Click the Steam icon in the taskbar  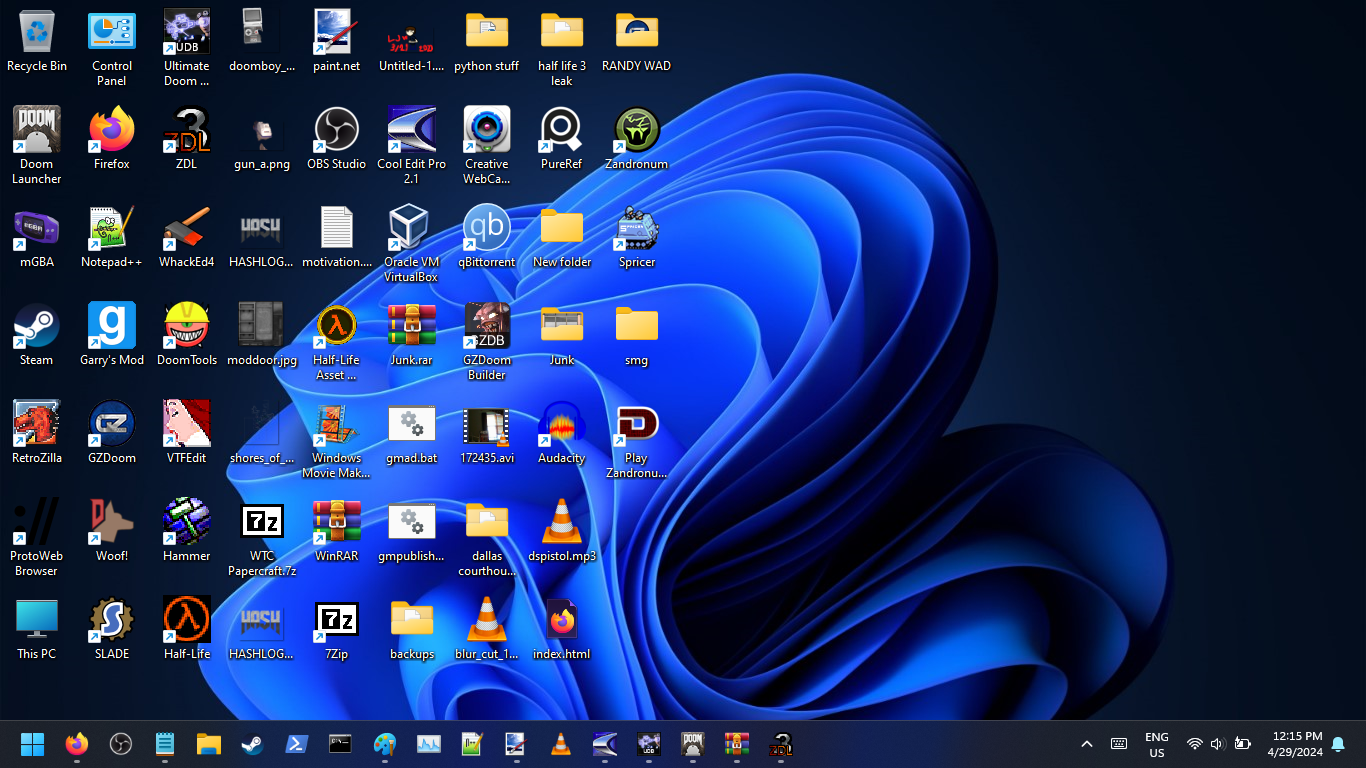(x=252, y=744)
